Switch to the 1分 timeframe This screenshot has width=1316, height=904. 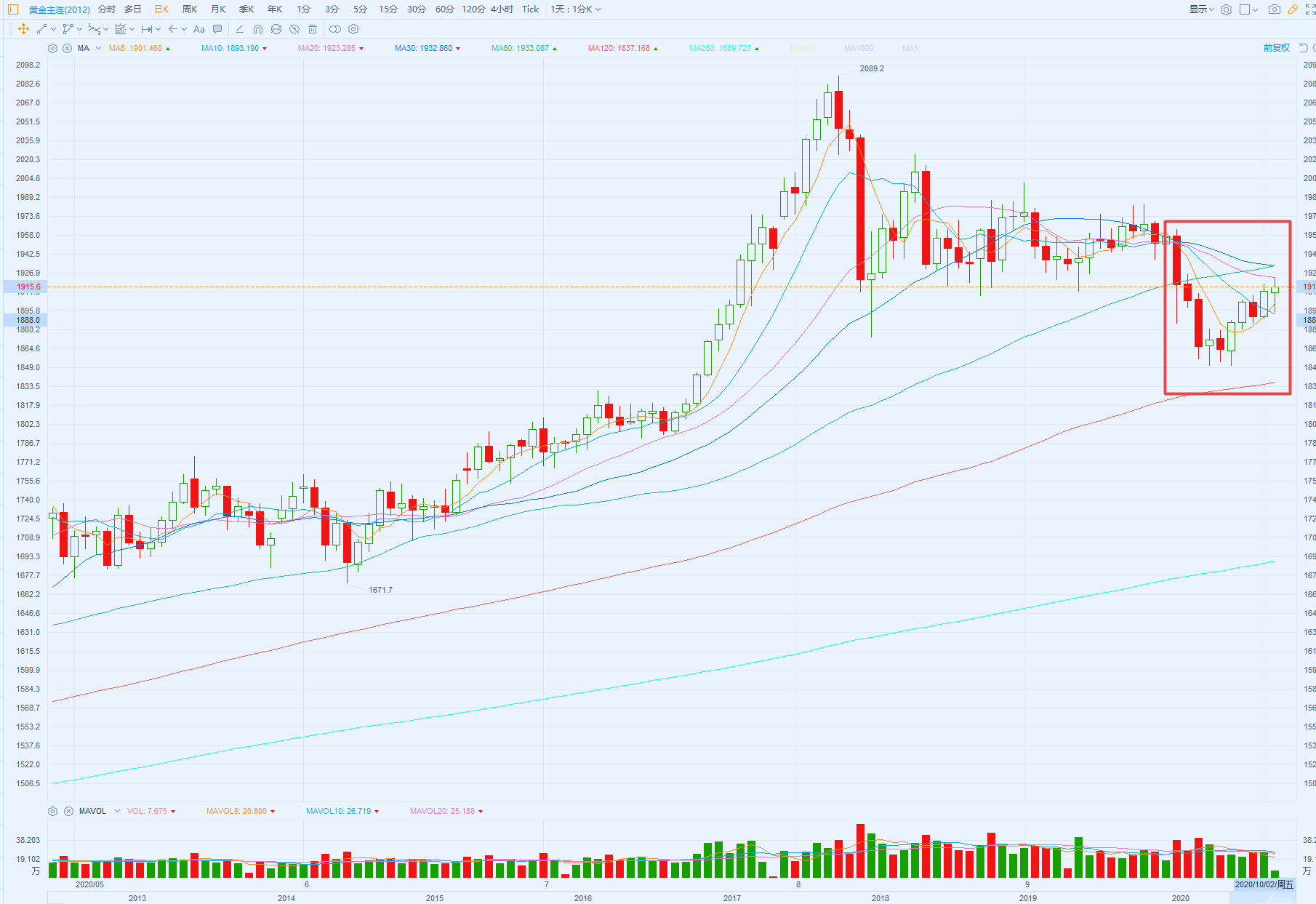(x=303, y=9)
